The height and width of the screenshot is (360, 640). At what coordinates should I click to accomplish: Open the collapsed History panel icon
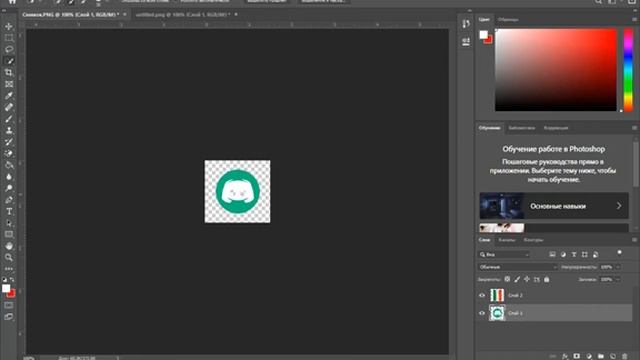click(466, 24)
